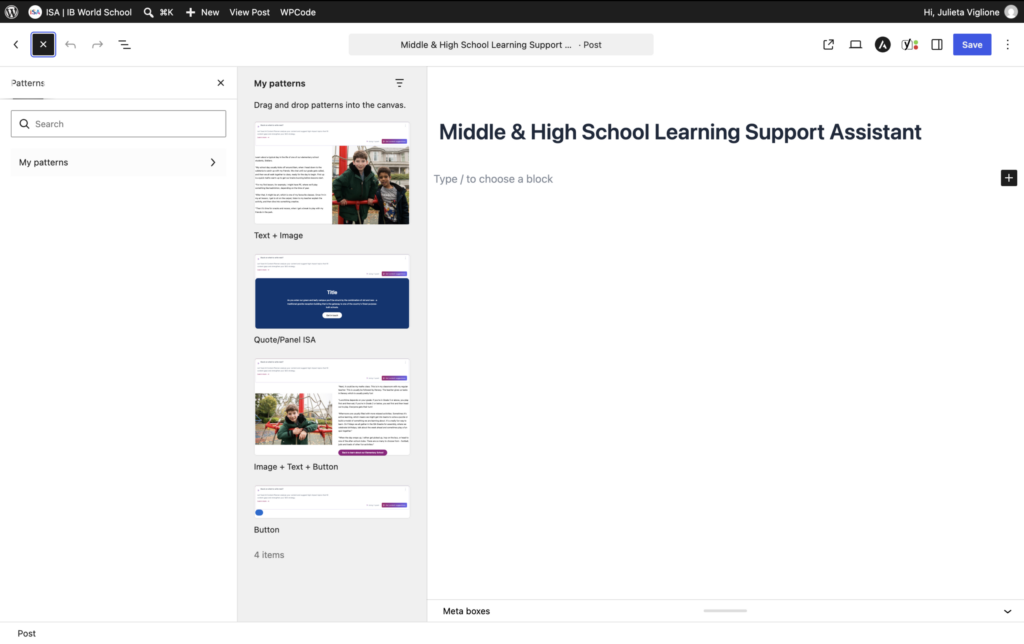Insert the Image + Text + Button pattern

[x=332, y=407]
